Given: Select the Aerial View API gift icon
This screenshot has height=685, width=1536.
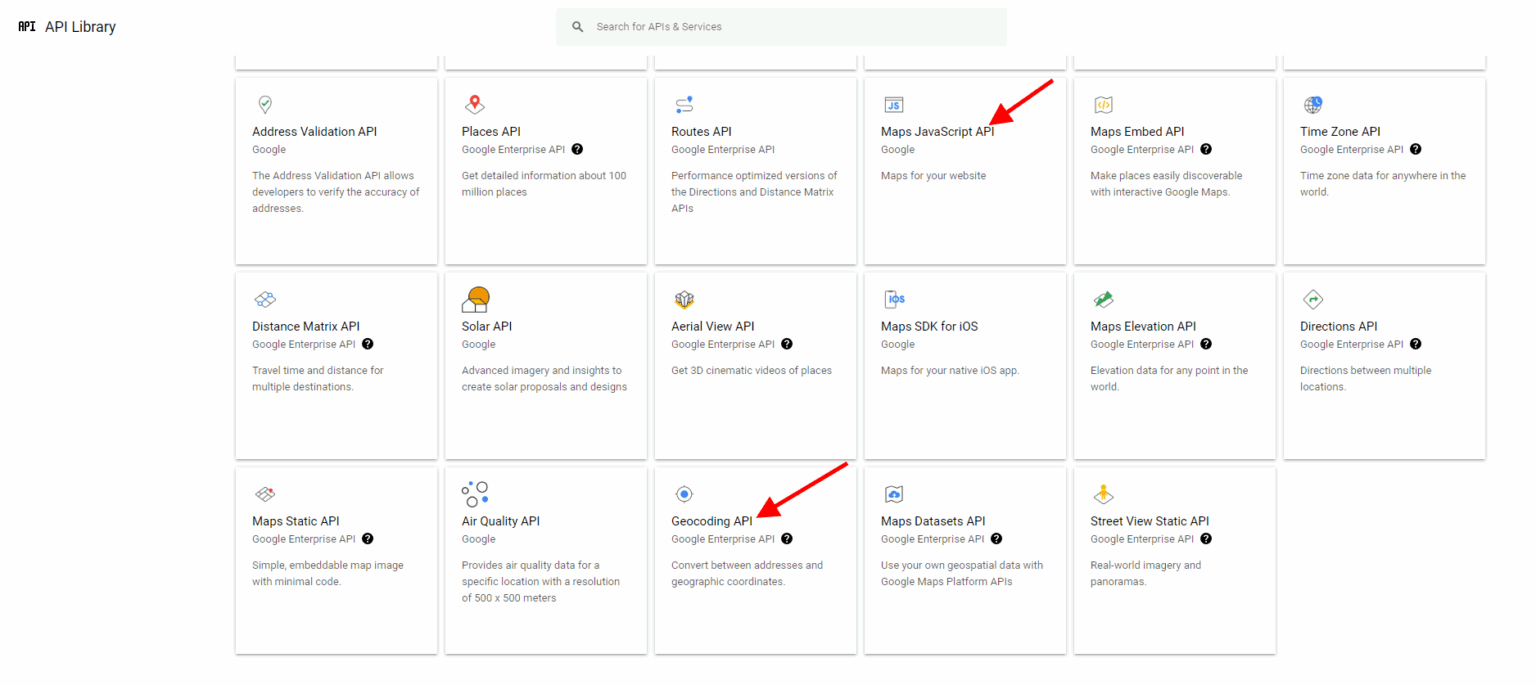Looking at the screenshot, I should click(x=684, y=298).
